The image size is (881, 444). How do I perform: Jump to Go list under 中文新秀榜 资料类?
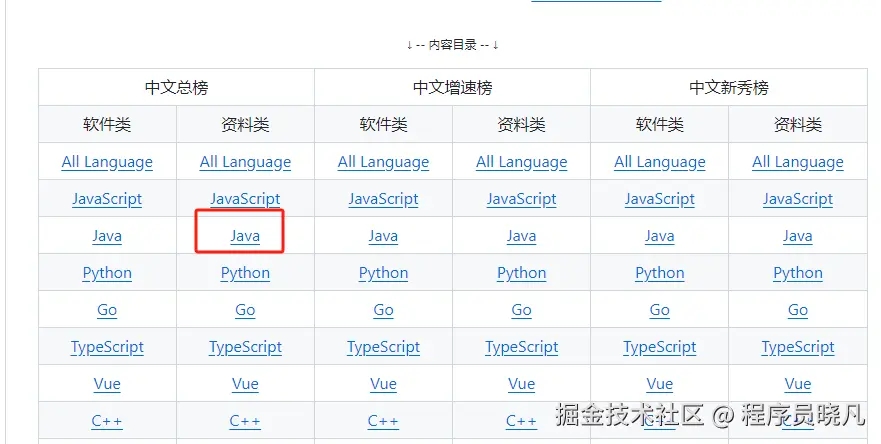point(798,310)
